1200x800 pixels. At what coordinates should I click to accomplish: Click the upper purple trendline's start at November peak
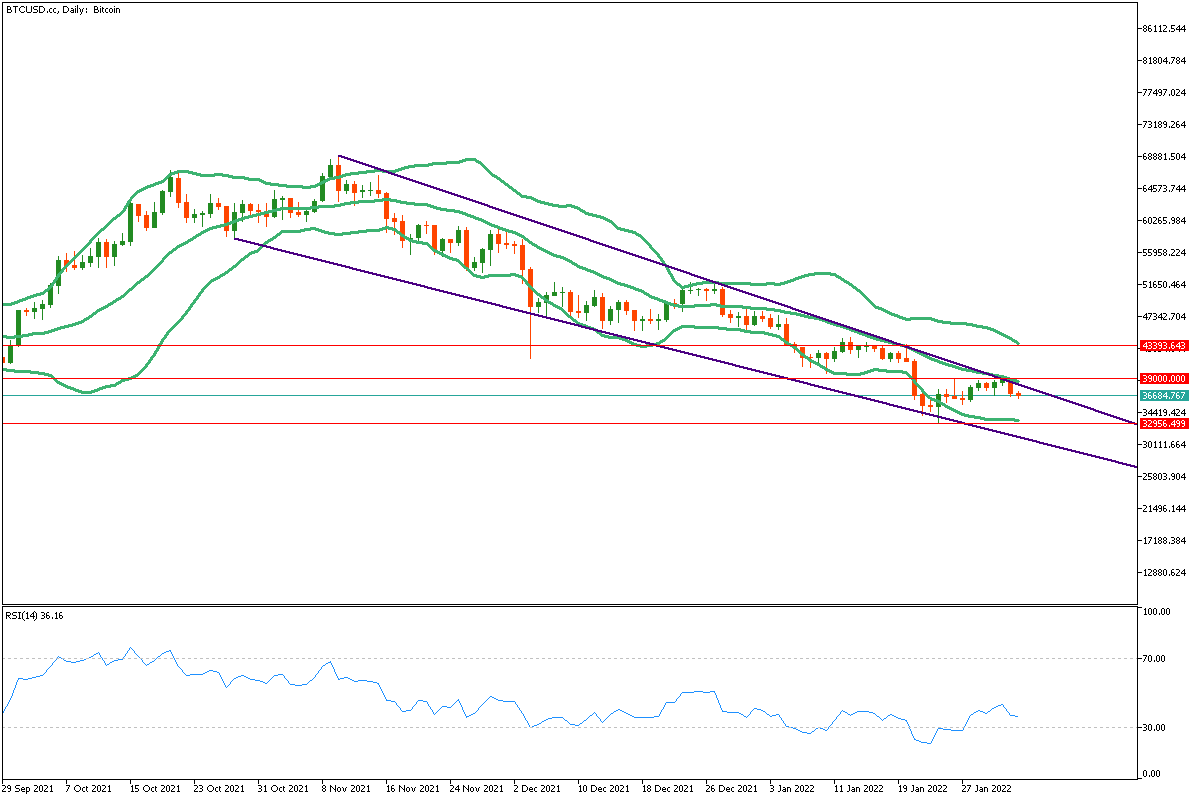click(339, 156)
